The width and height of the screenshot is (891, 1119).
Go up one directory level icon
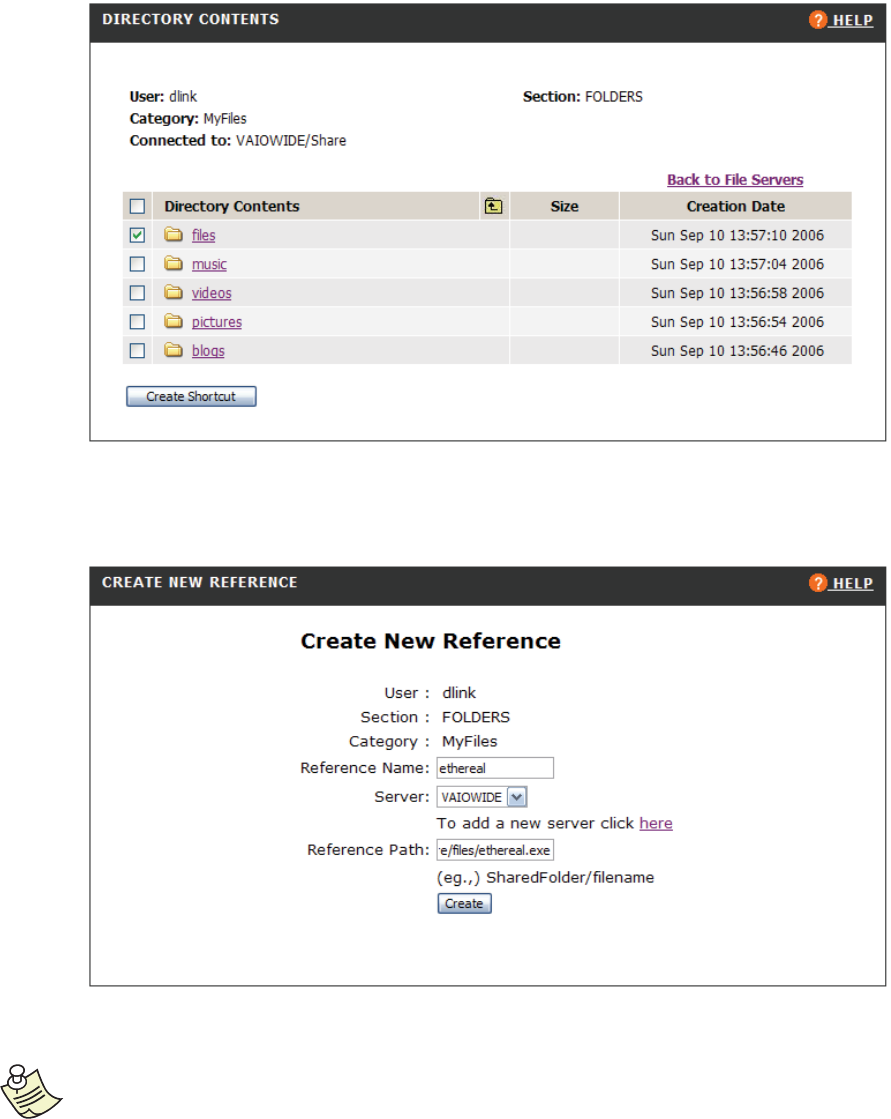pos(492,207)
